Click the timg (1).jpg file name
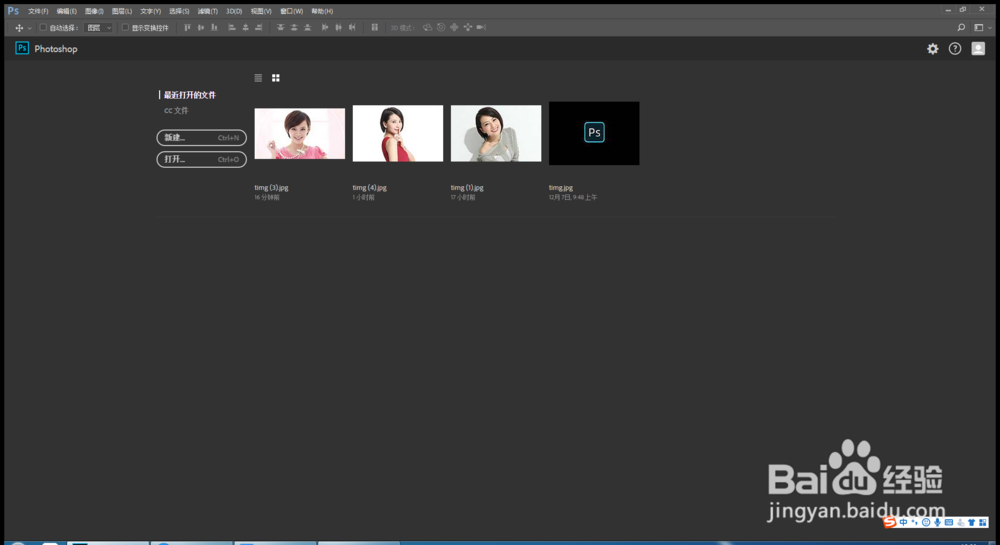Viewport: 1000px width, 545px height. 467,187
